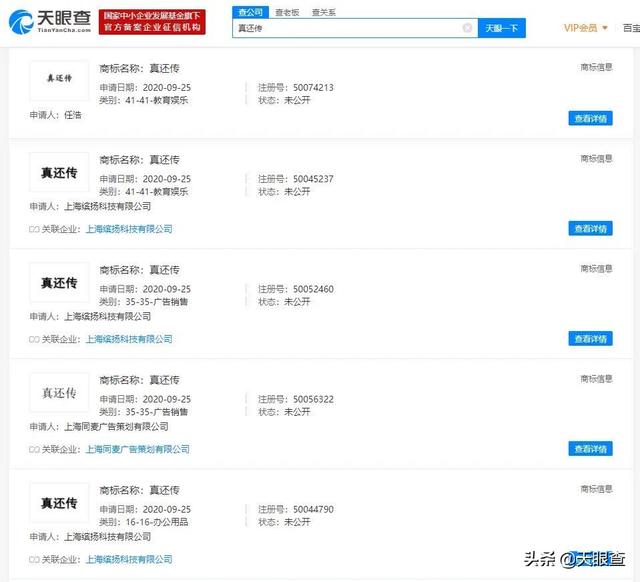Select the text 注册号: 50056322
Image resolution: width=640 pixels, height=582 pixels.
(296, 399)
